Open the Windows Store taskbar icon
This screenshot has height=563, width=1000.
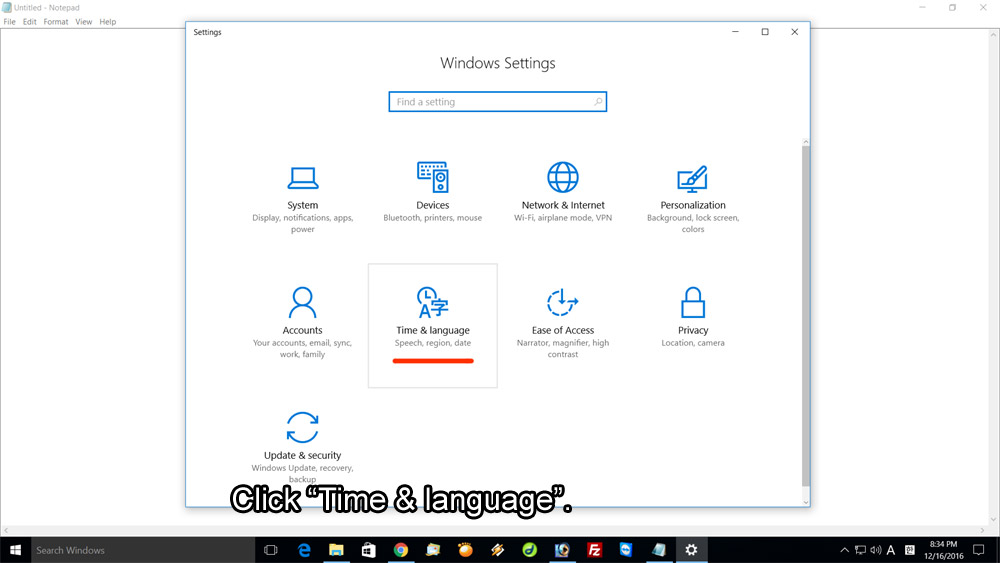369,550
